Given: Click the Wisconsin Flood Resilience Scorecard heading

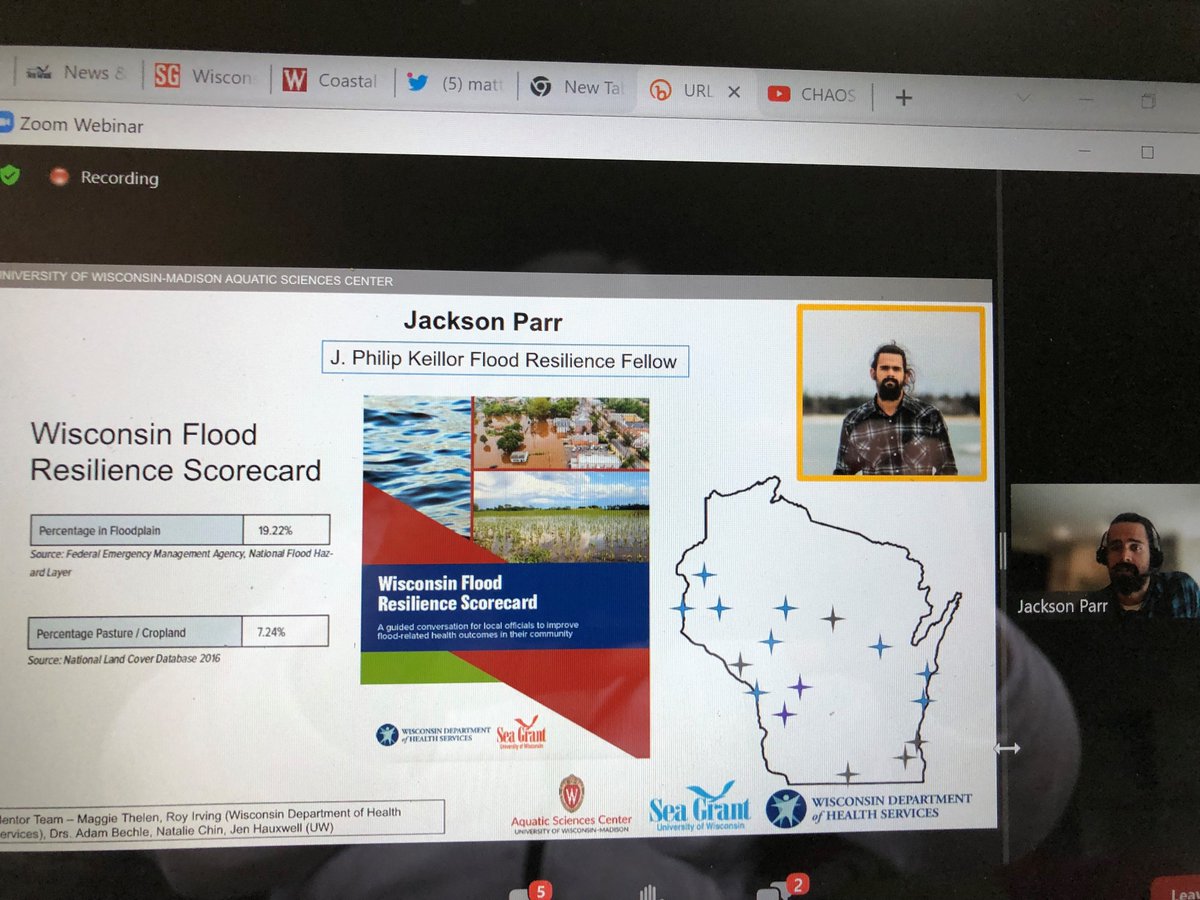Looking at the screenshot, I should [176, 452].
